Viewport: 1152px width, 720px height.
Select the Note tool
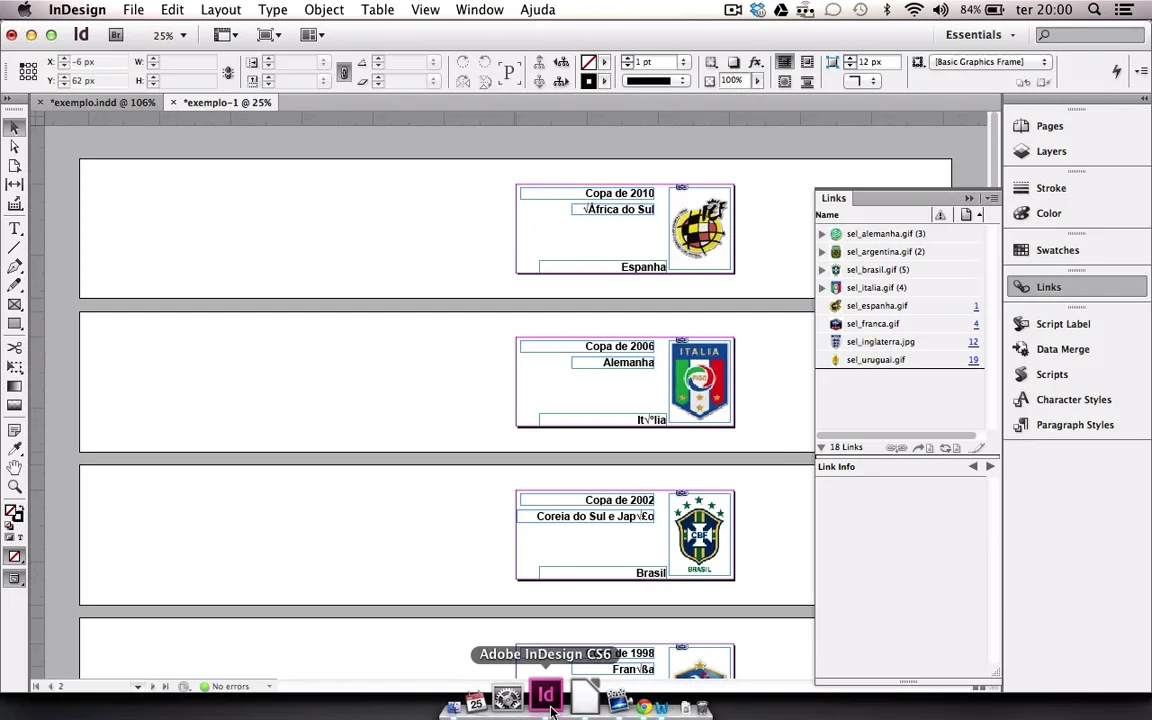14,430
